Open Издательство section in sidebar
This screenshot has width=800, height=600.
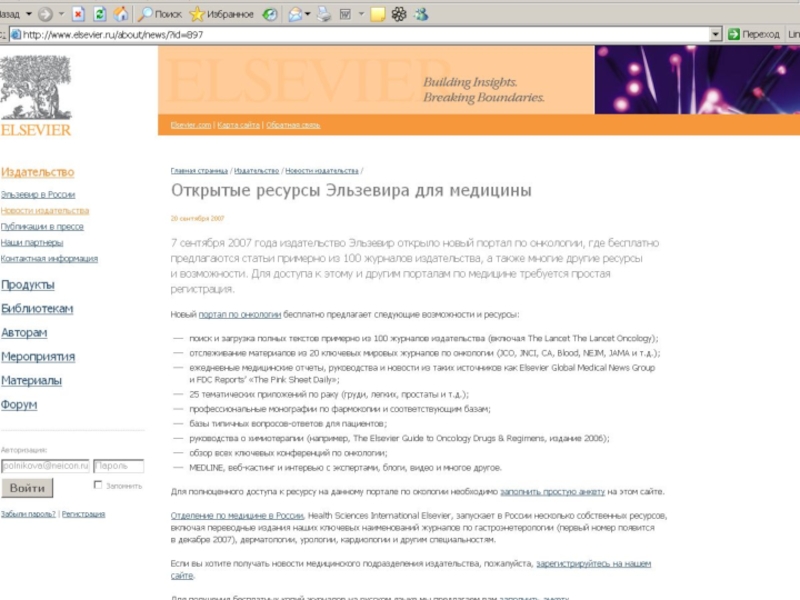pos(37,172)
